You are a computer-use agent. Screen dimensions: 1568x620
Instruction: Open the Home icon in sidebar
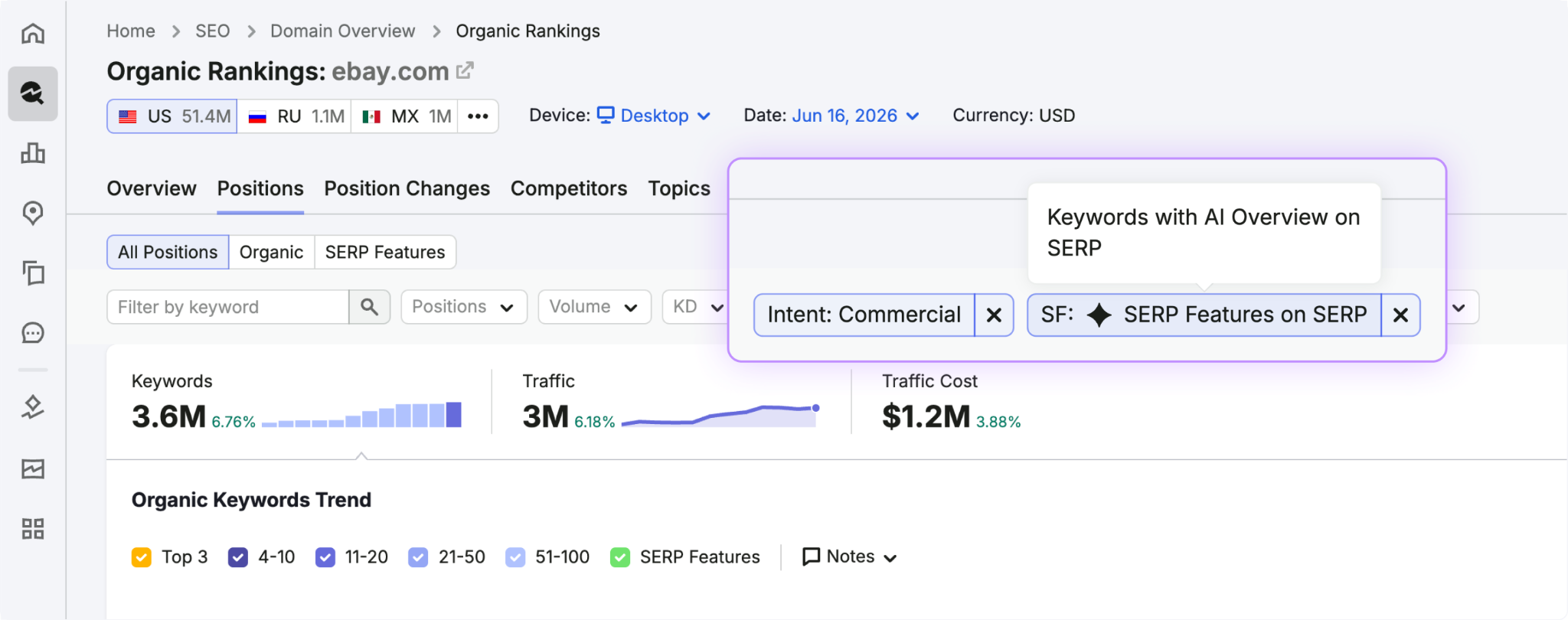33,33
